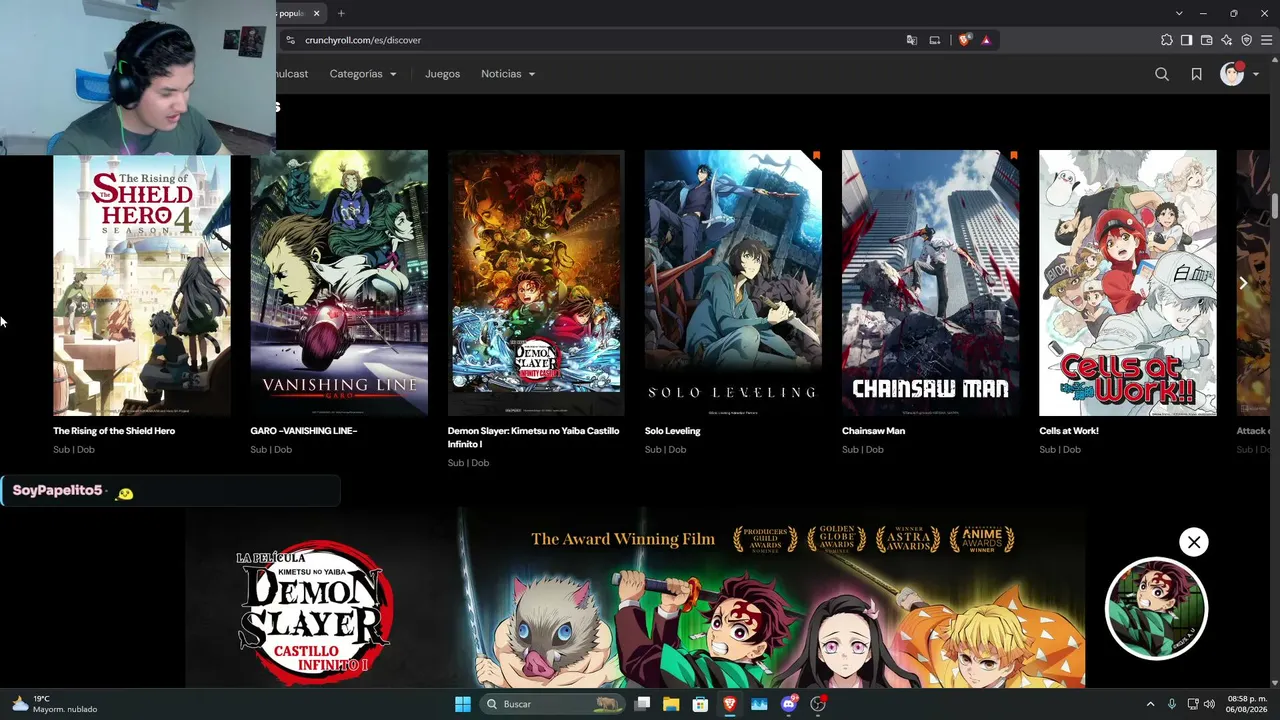Viewport: 1280px width, 720px height.
Task: Expand the system tray hidden icons chevron
Action: pyautogui.click(x=1150, y=704)
